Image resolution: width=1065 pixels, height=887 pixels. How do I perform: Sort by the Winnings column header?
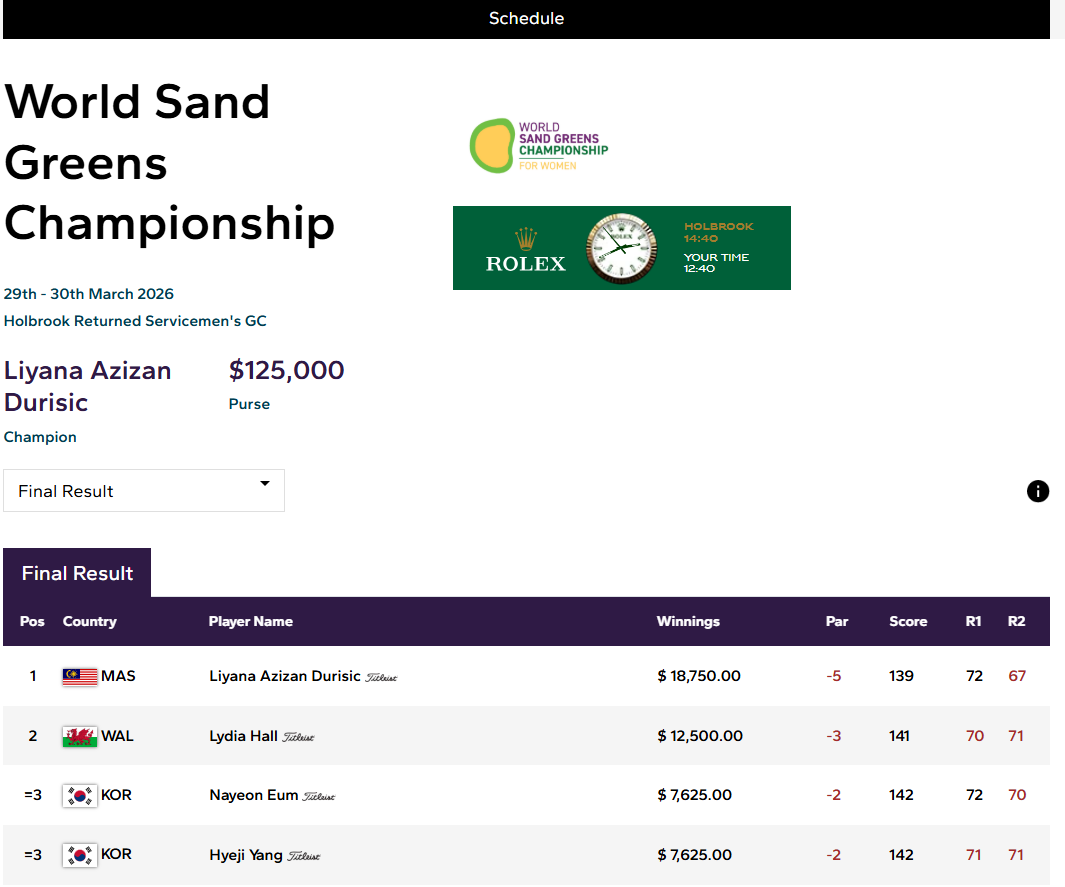pos(688,621)
